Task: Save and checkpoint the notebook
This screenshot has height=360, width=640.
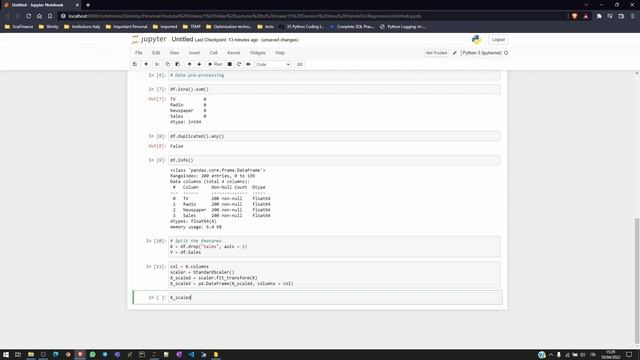Action: 135,64
